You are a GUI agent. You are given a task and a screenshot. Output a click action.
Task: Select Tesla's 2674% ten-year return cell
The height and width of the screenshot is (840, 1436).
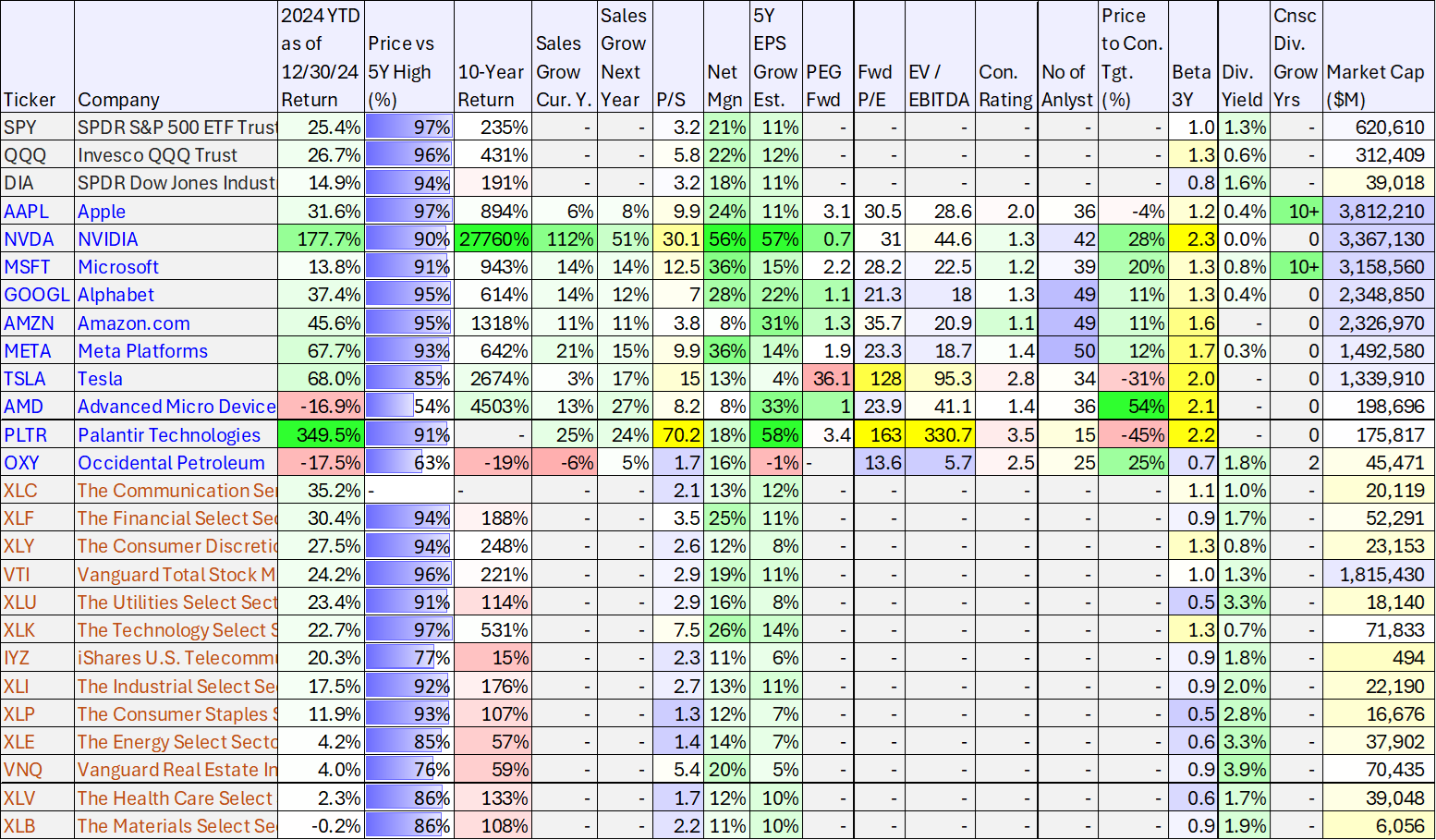point(493,379)
